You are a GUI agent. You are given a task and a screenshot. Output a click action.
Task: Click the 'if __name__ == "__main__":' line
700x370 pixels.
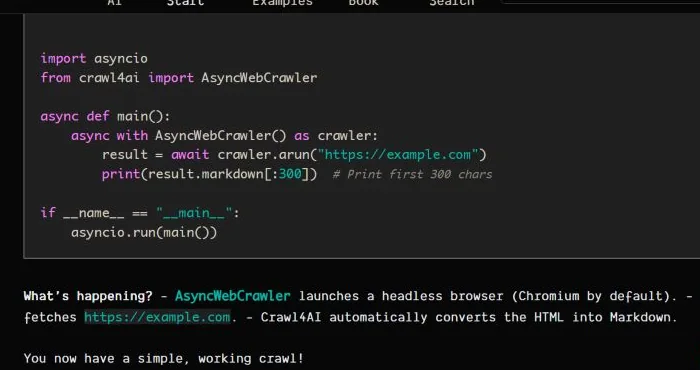click(x=140, y=213)
